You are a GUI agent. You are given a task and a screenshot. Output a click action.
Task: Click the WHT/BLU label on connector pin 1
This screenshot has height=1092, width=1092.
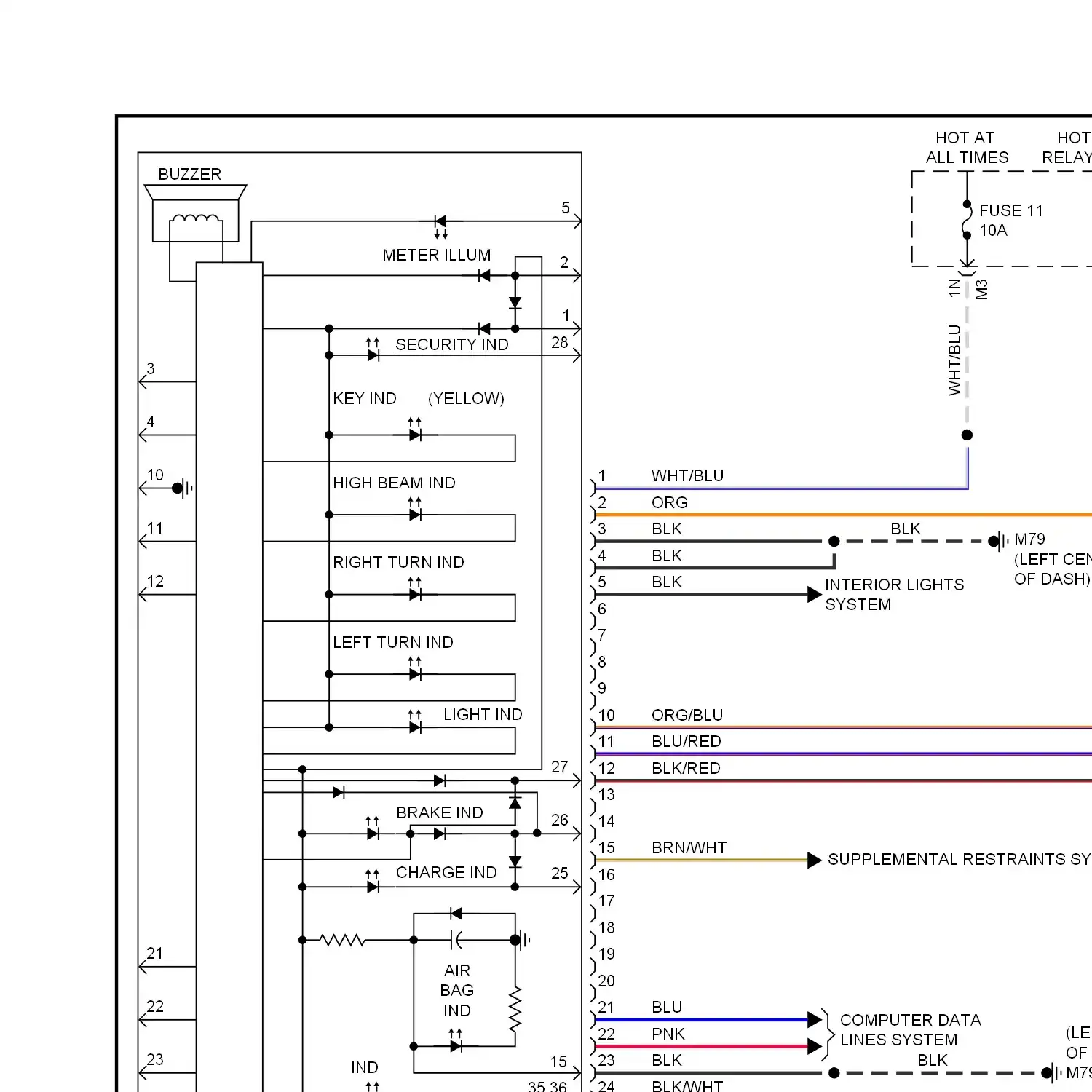[687, 475]
